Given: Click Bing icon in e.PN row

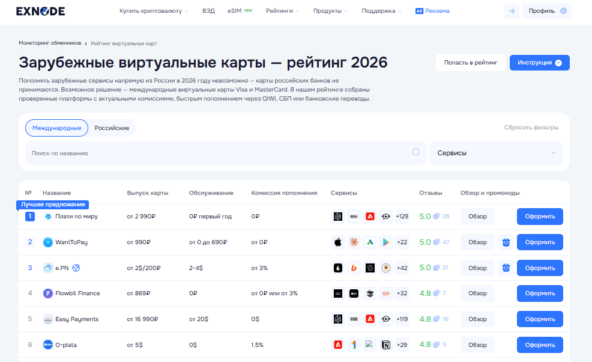Looking at the screenshot, I should point(354,268).
